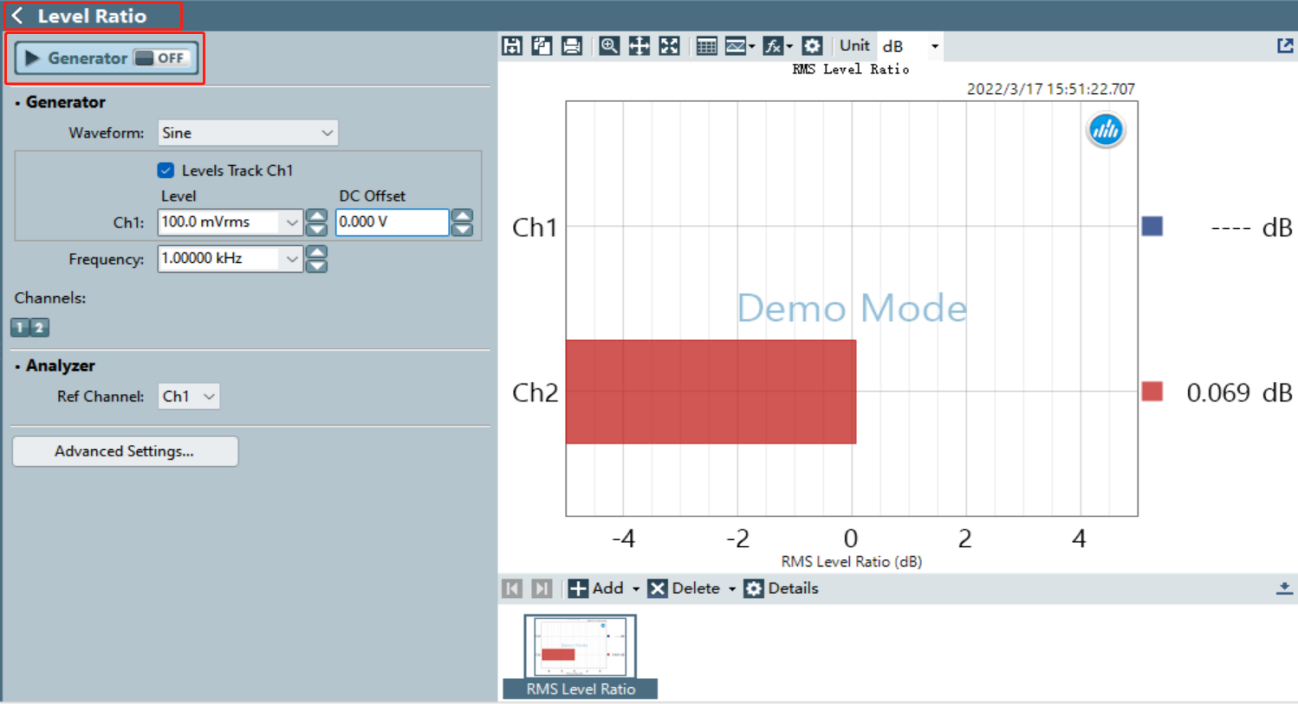
Task: Select the zoom magnifier tool
Action: [609, 46]
